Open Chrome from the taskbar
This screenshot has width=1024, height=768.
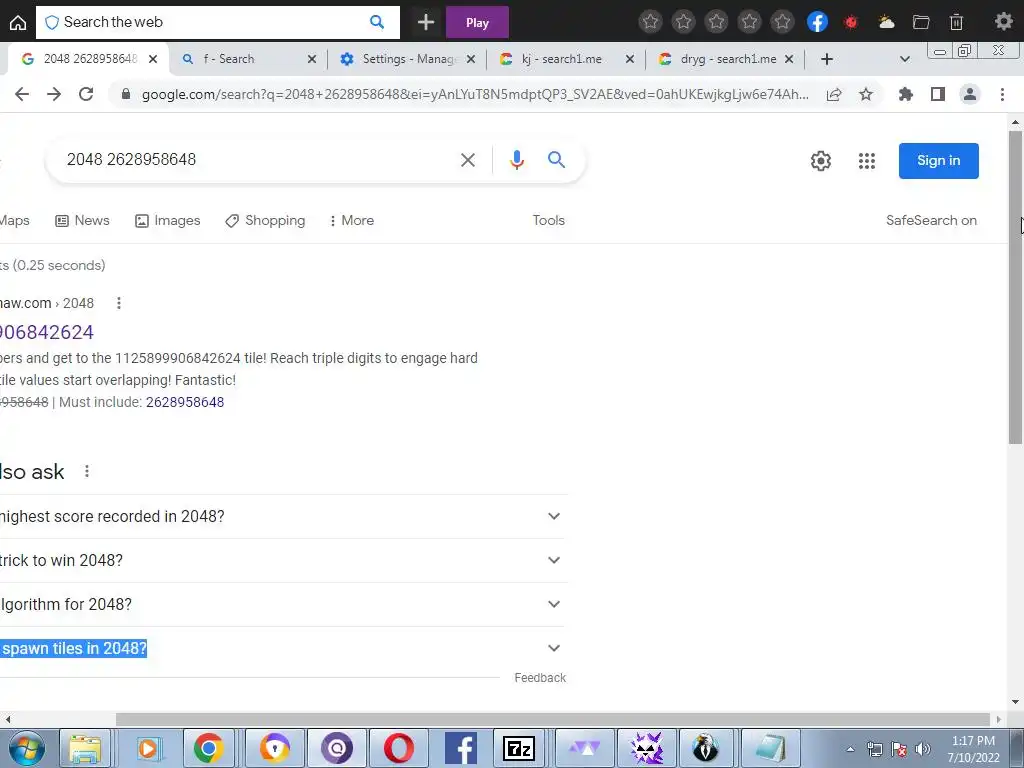pos(208,748)
